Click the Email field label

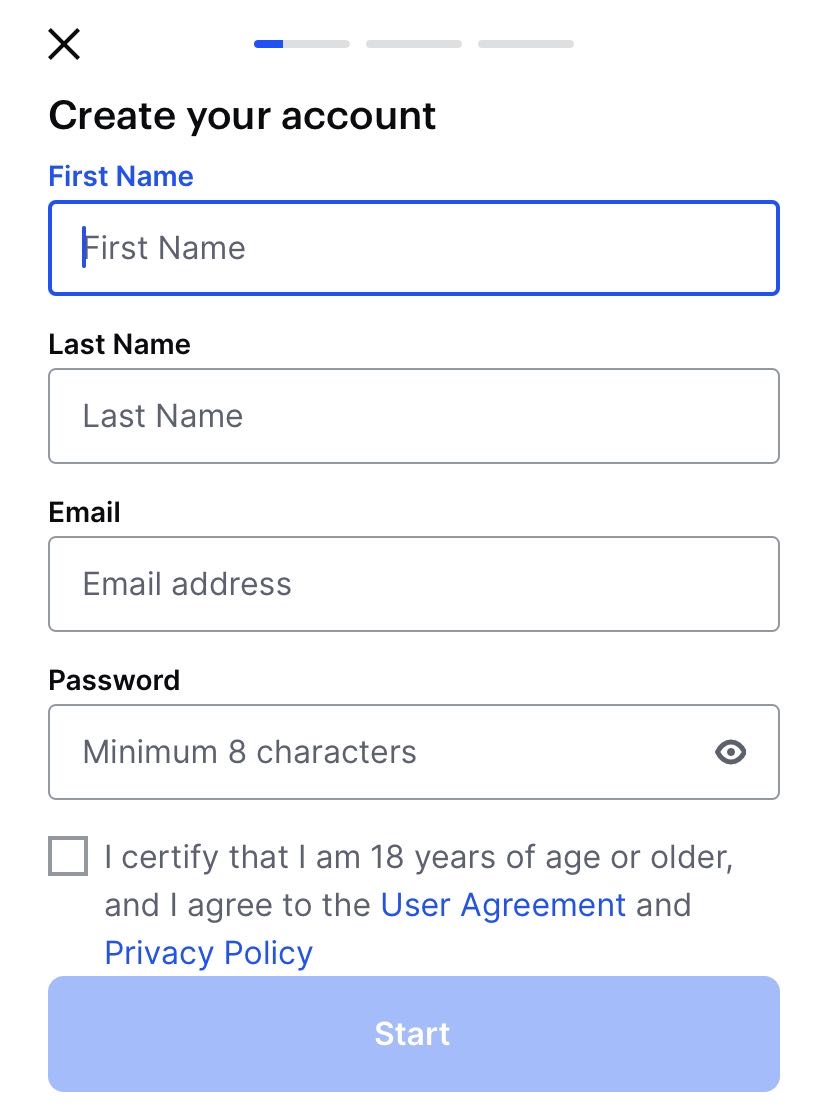pyautogui.click(x=84, y=512)
